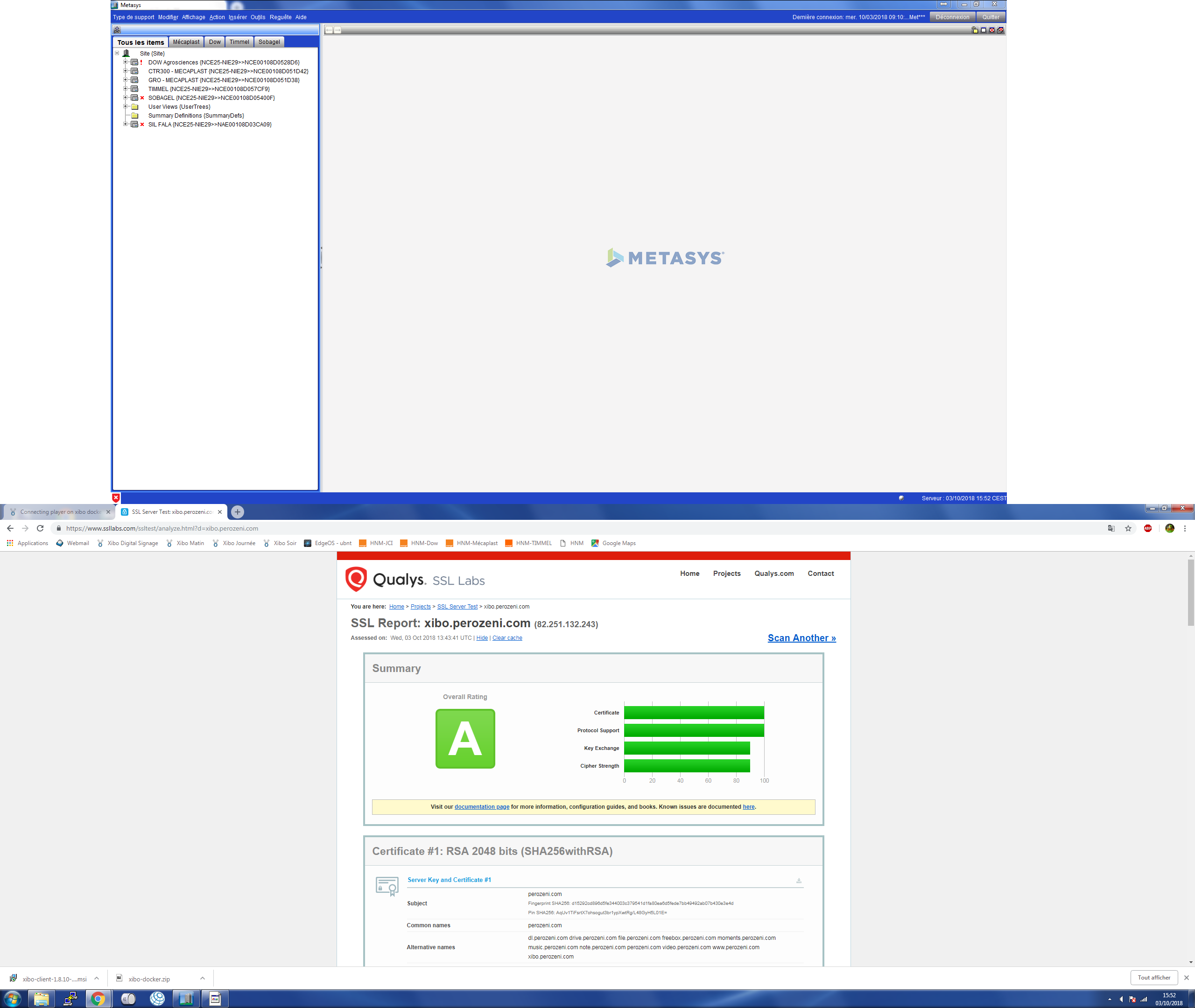The image size is (1195, 1008).
Task: Switch to the Sobagel tab
Action: 269,42
